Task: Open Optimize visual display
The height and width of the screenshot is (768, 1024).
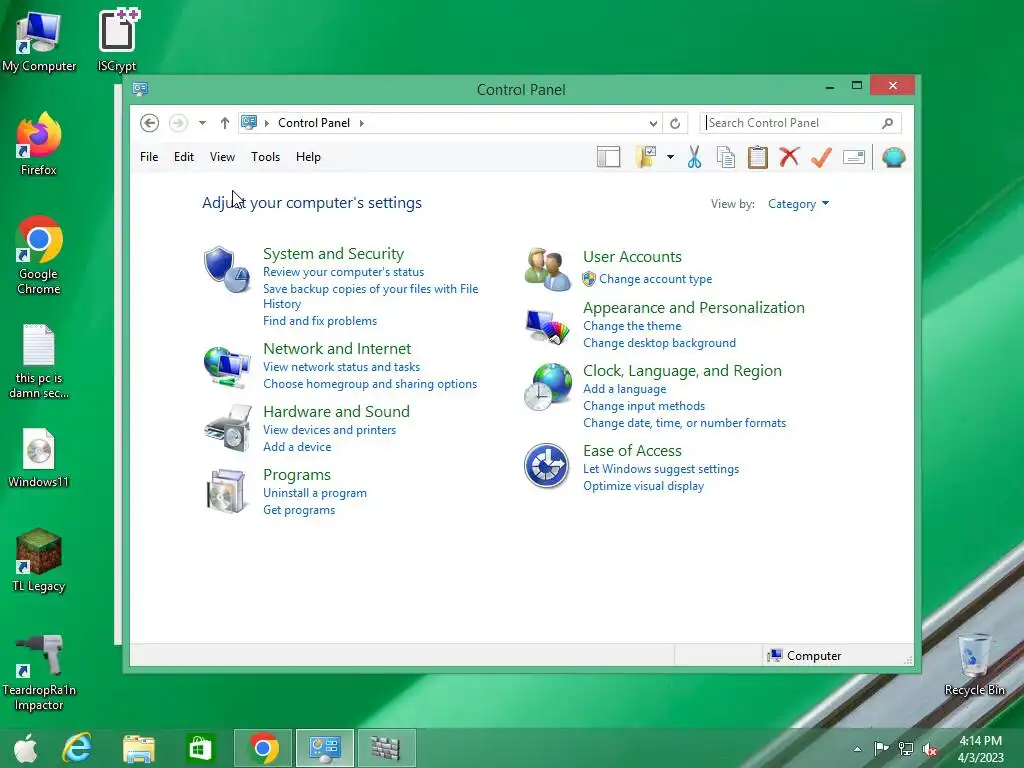Action: click(643, 486)
